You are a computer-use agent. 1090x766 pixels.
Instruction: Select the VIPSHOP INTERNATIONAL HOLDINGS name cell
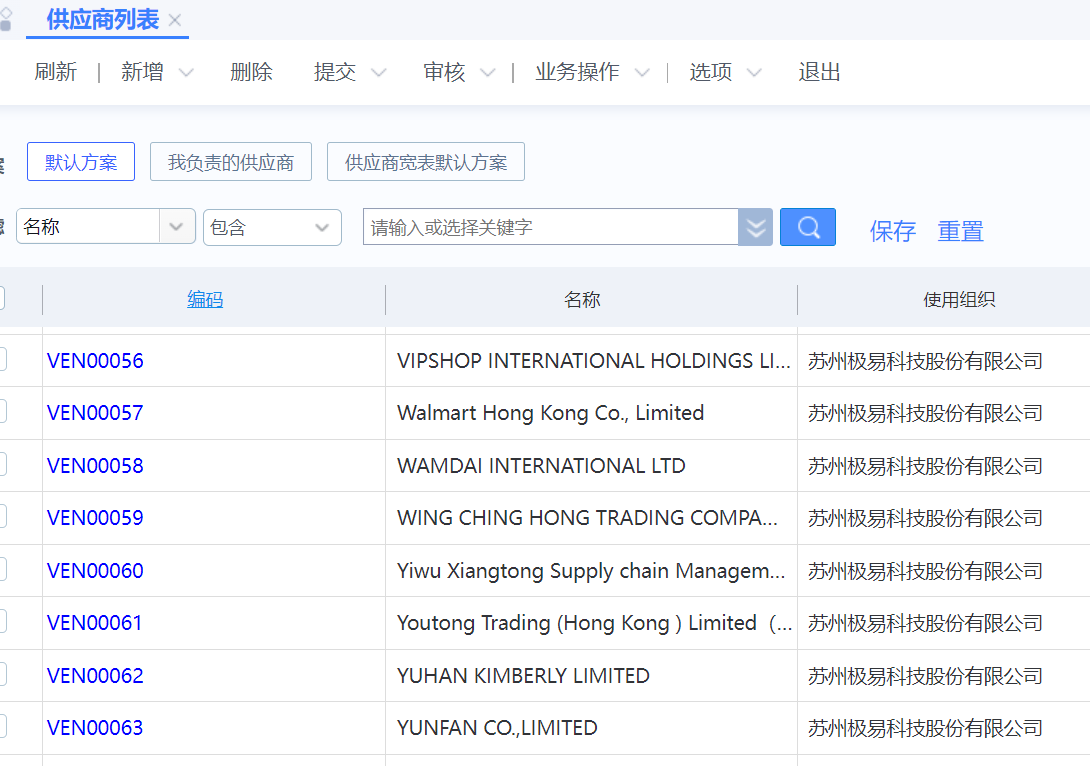coord(594,361)
